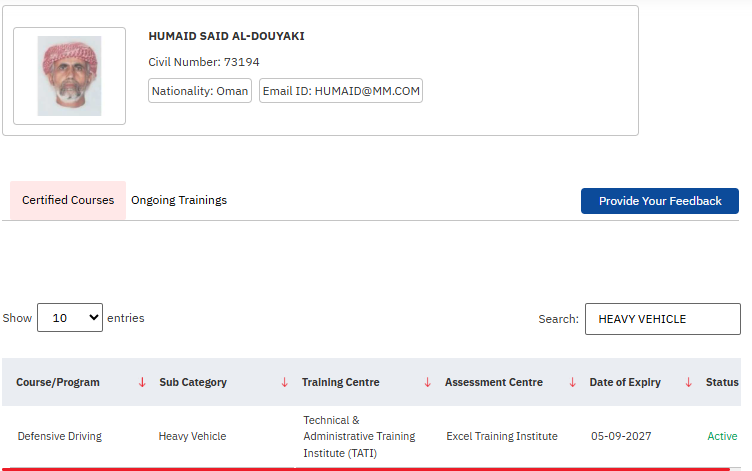This screenshot has height=471, width=752.
Task: Click the sort arrow beside Assessment Centre
Action: click(x=572, y=382)
